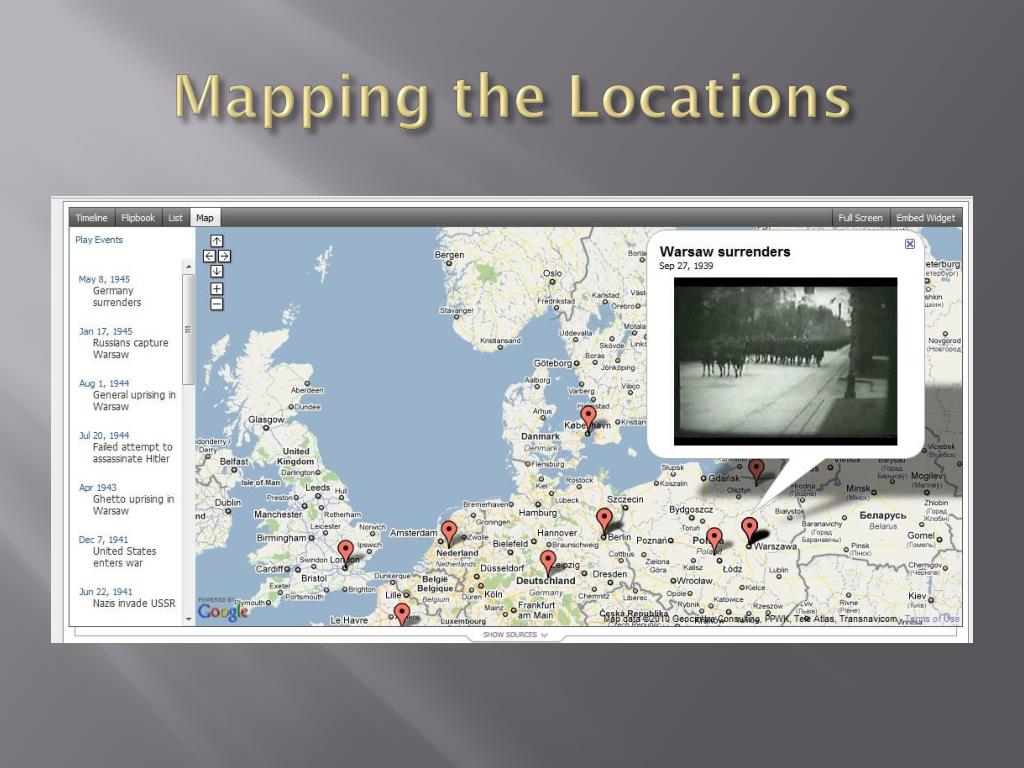Select the red map pin at Berlin

click(x=604, y=522)
